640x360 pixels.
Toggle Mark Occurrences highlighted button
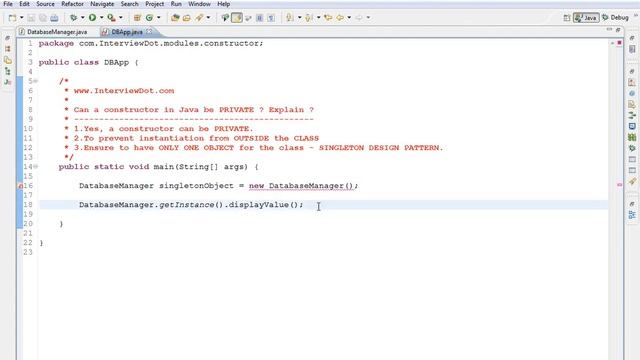click(x=237, y=18)
